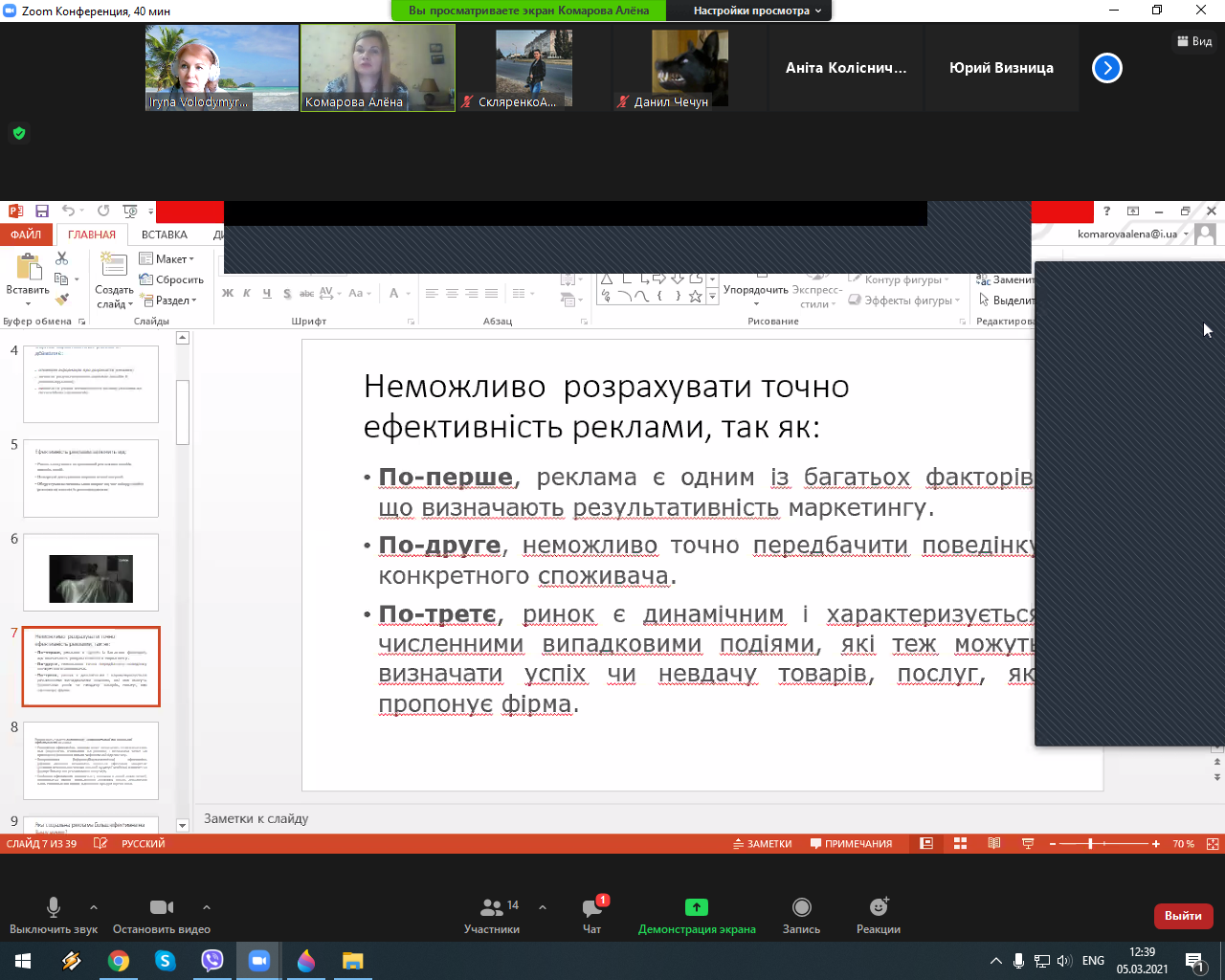Leave meeting with Выйти button
Viewport: 1225px width, 980px height.
pyautogui.click(x=1183, y=916)
